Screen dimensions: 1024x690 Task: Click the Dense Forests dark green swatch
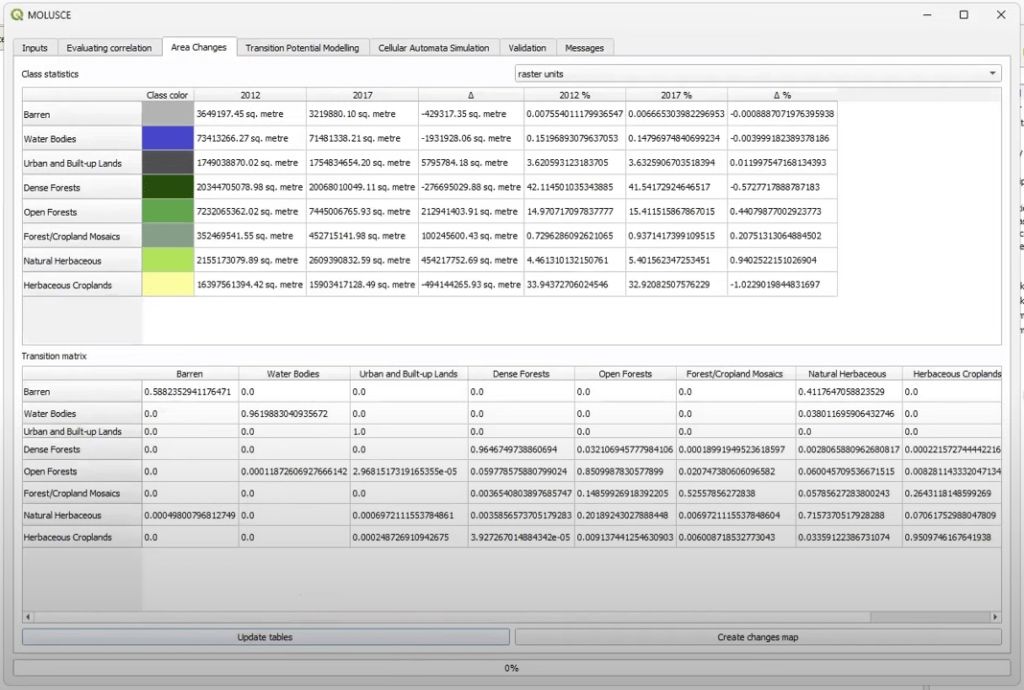pos(168,187)
